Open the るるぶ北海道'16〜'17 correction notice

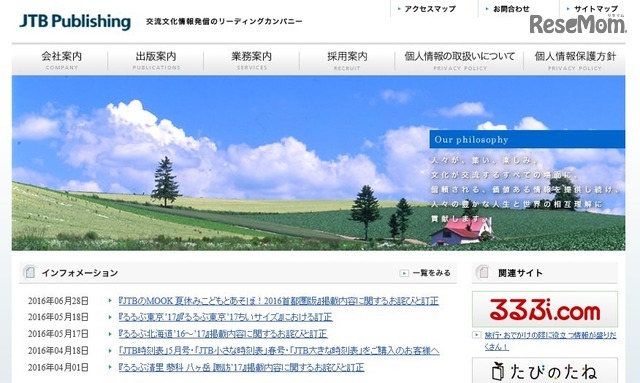(223, 334)
